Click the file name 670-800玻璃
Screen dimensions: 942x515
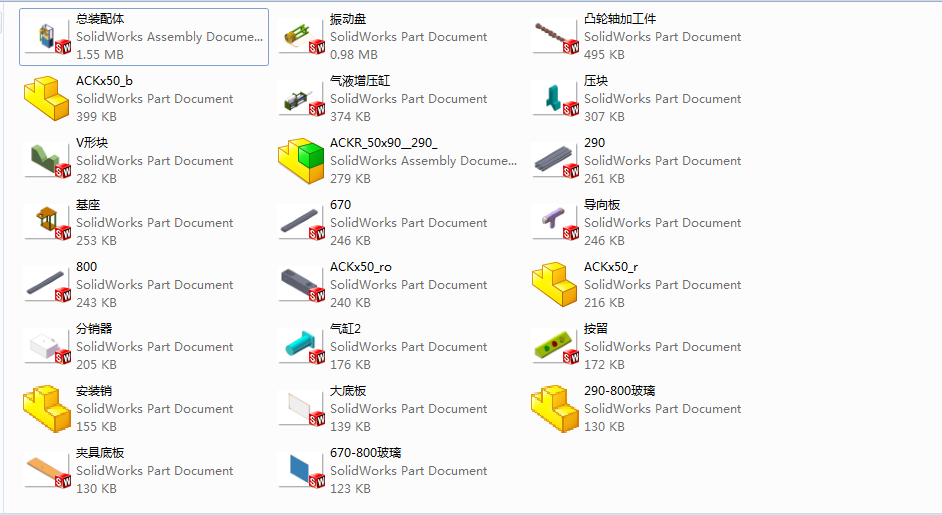coord(365,453)
